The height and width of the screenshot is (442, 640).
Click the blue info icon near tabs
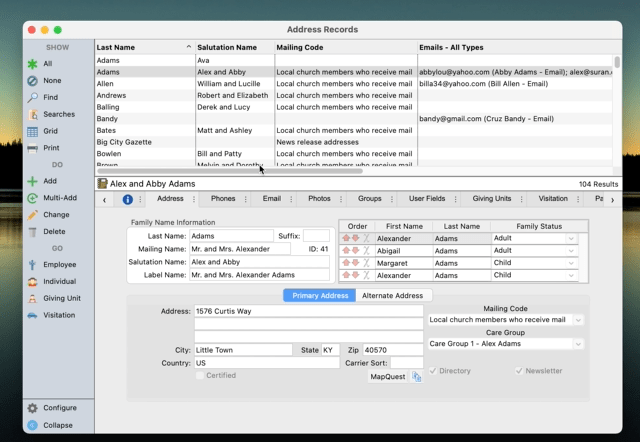tap(128, 200)
